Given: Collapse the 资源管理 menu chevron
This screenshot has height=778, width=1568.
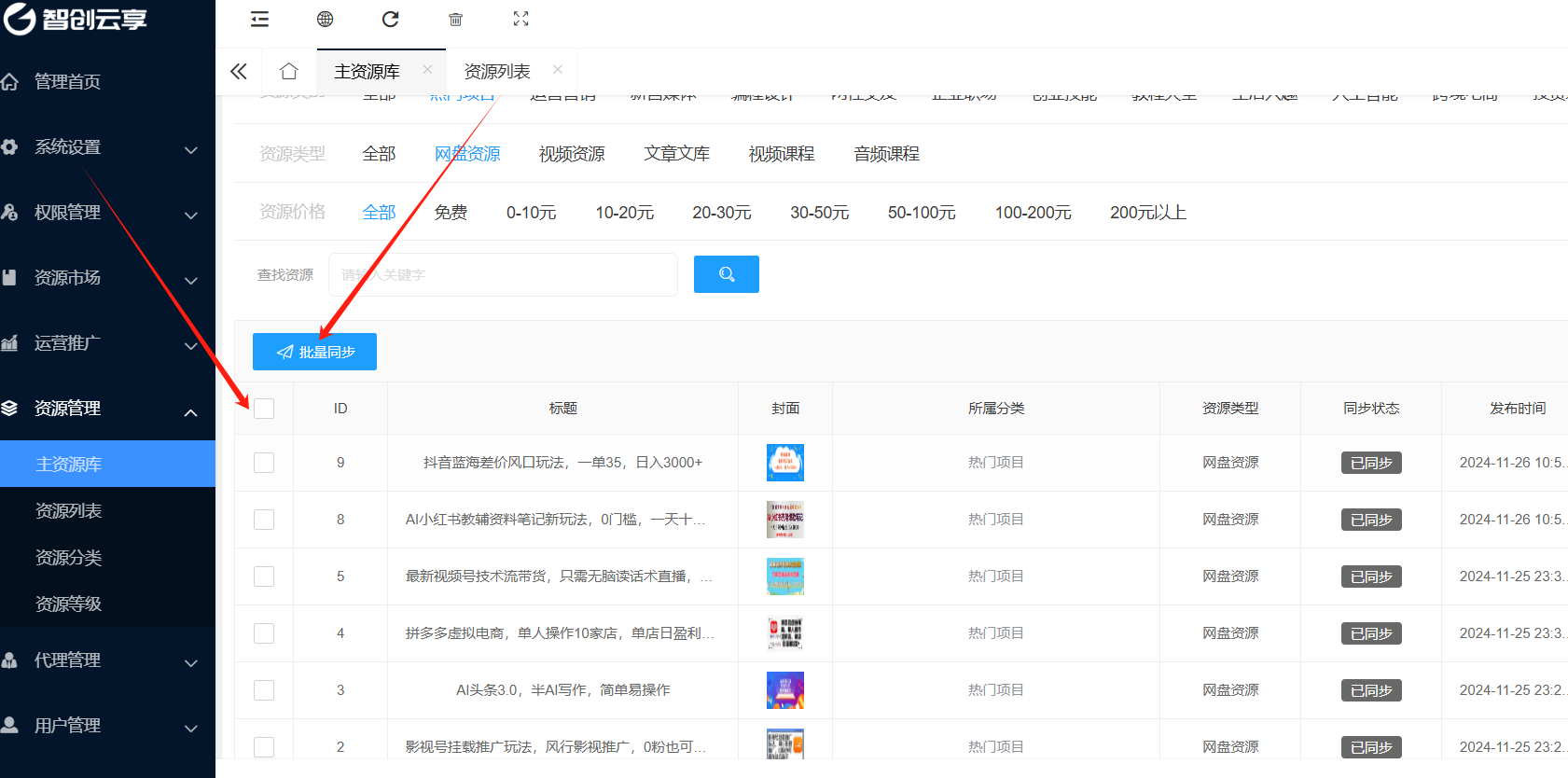Looking at the screenshot, I should click(x=191, y=412).
